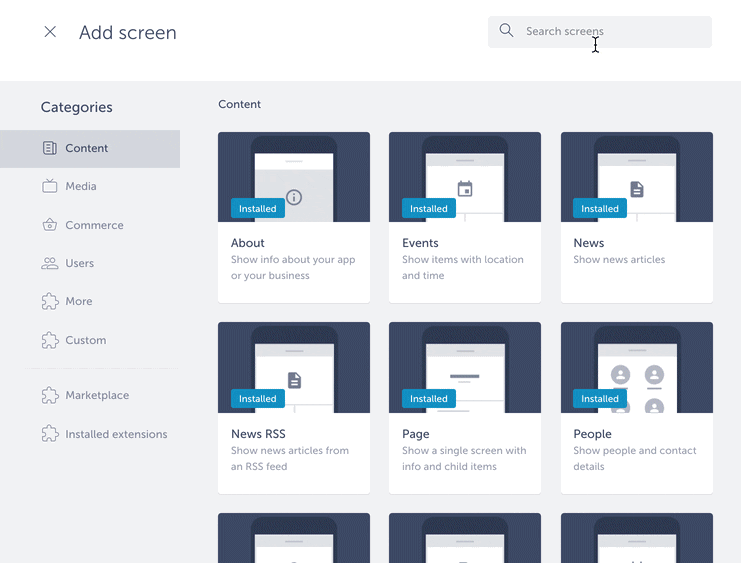Focus the Search screens input field
741x563 pixels.
[610, 32]
